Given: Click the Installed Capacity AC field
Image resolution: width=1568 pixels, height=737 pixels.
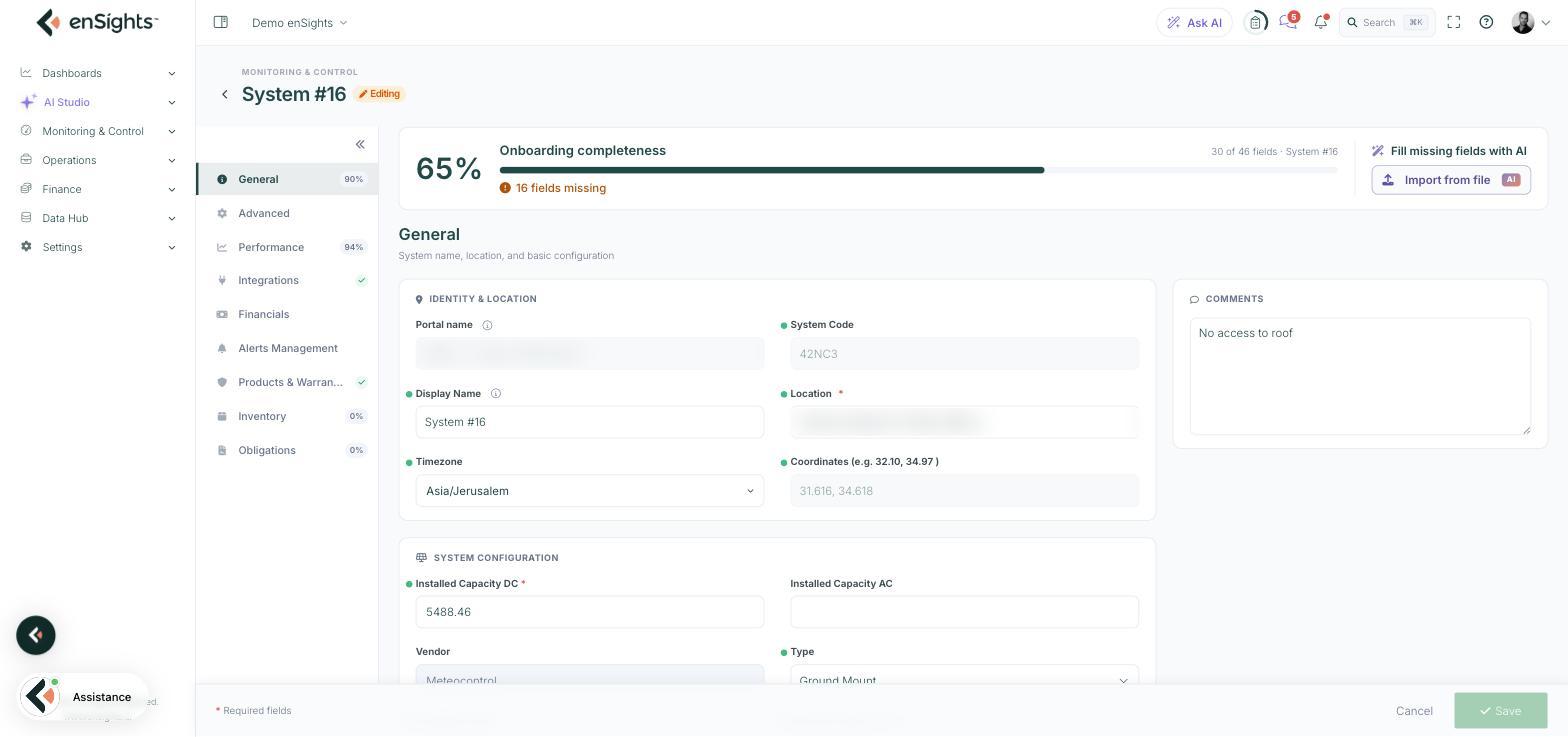Looking at the screenshot, I should (965, 612).
